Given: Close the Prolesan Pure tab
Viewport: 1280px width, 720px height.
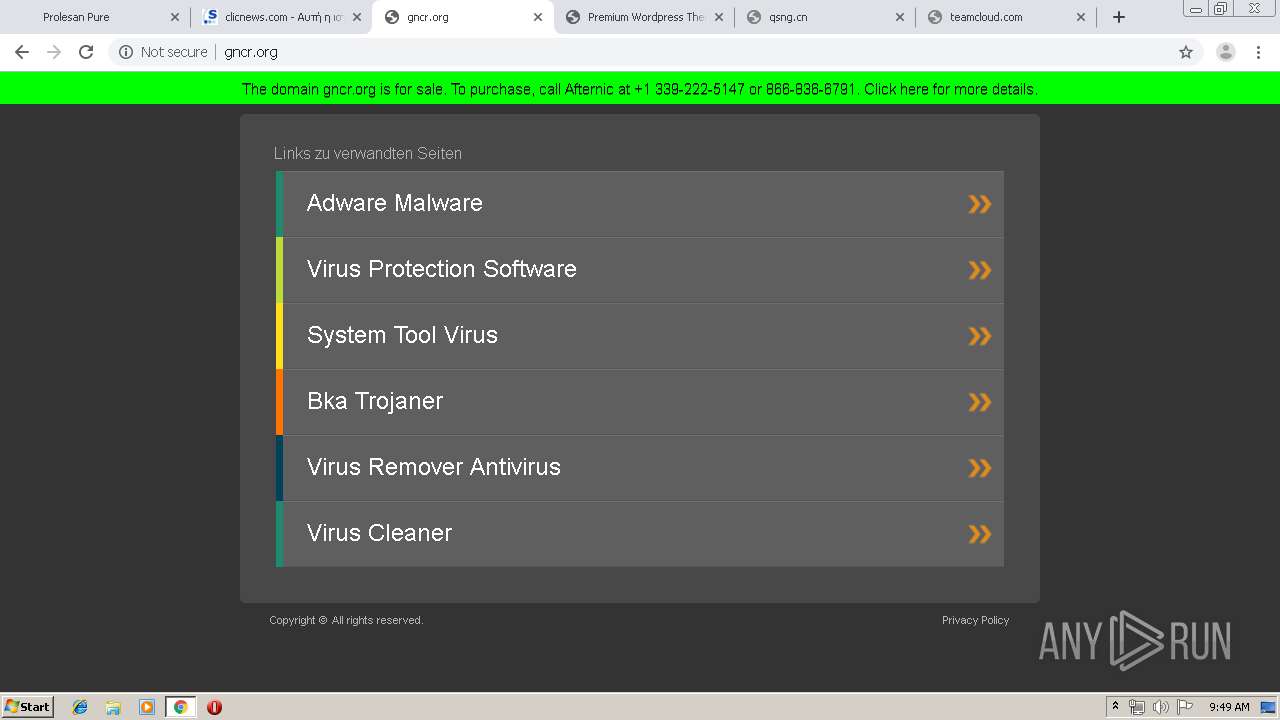Looking at the screenshot, I should coord(175,17).
